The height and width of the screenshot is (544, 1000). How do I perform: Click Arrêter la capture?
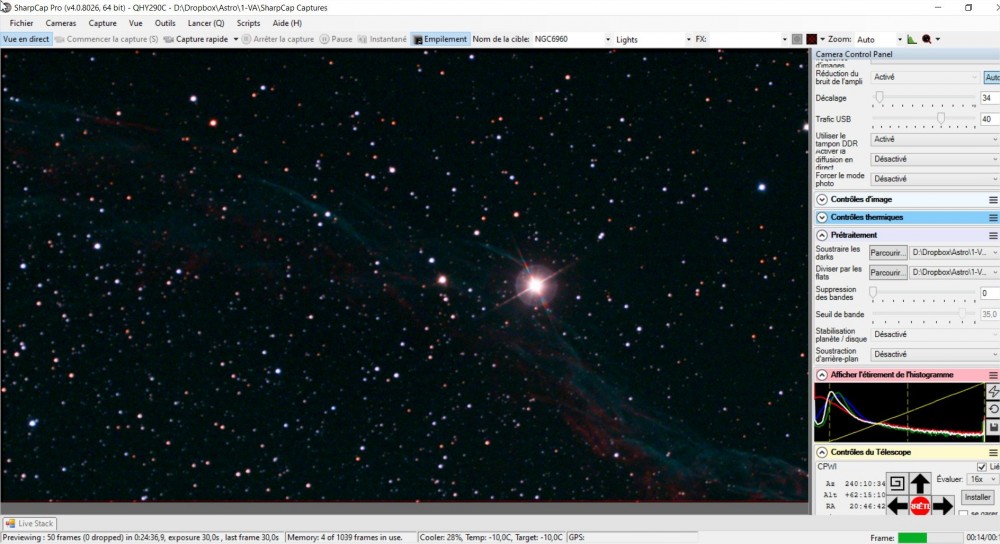click(x=278, y=39)
